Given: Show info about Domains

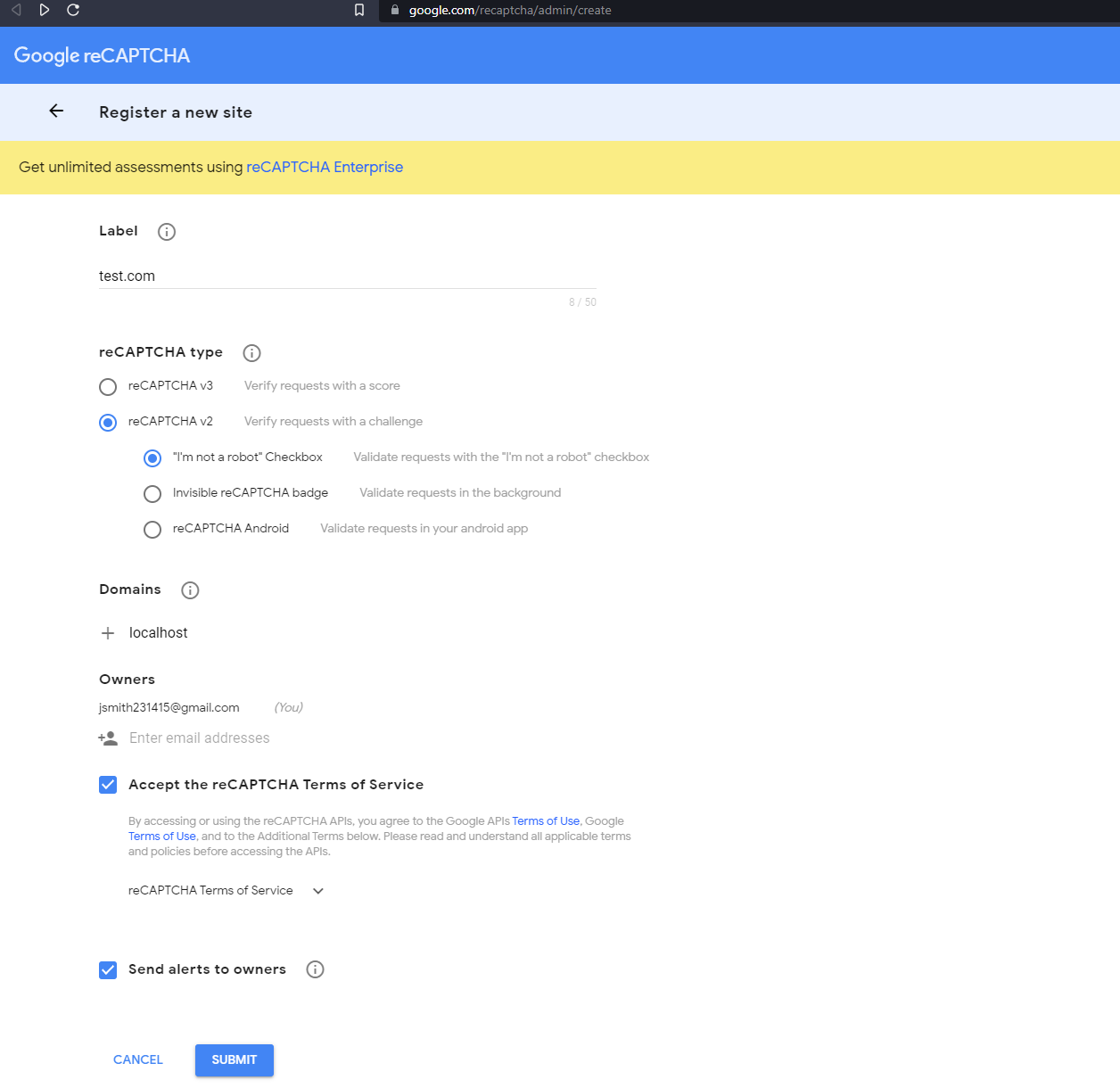Looking at the screenshot, I should pyautogui.click(x=190, y=590).
